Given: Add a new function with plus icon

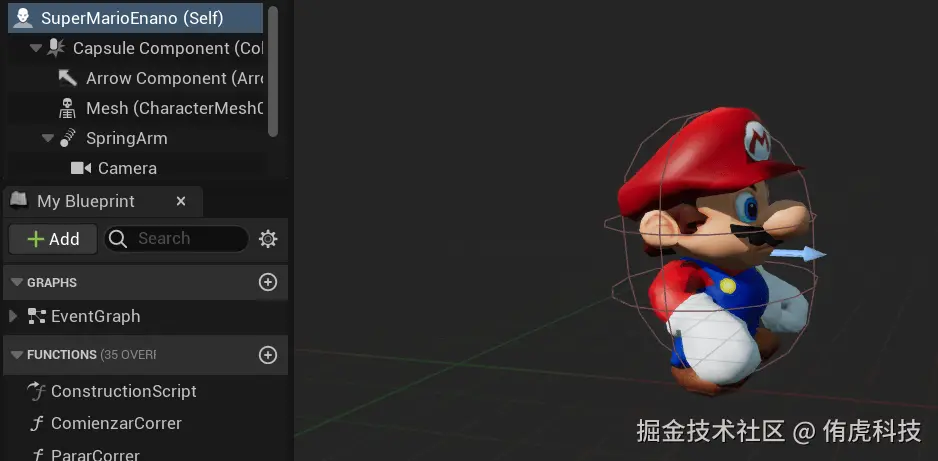Looking at the screenshot, I should 268,355.
